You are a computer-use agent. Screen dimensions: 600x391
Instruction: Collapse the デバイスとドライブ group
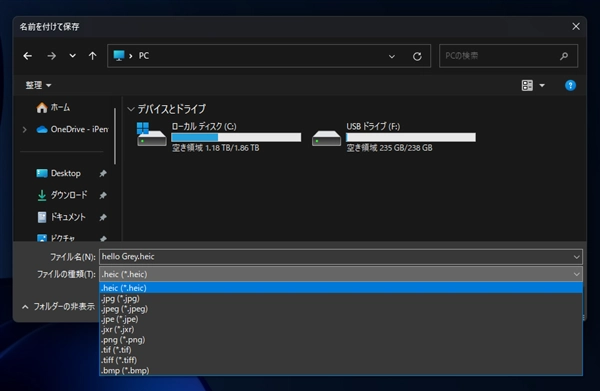(131, 109)
